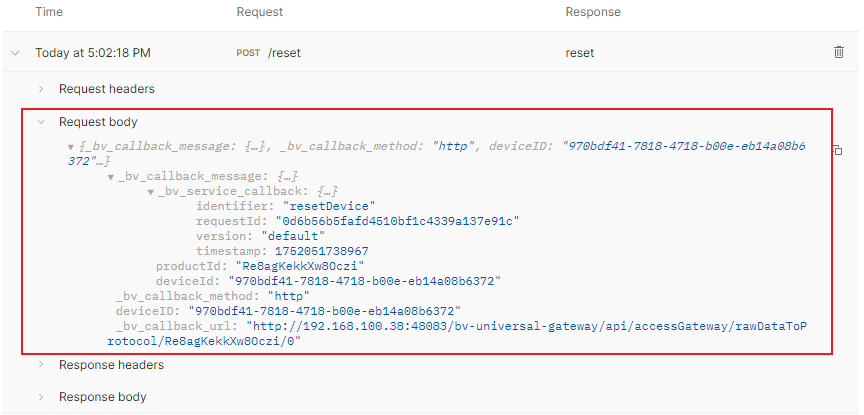Select the POST method label
The image size is (864, 415).
248,53
